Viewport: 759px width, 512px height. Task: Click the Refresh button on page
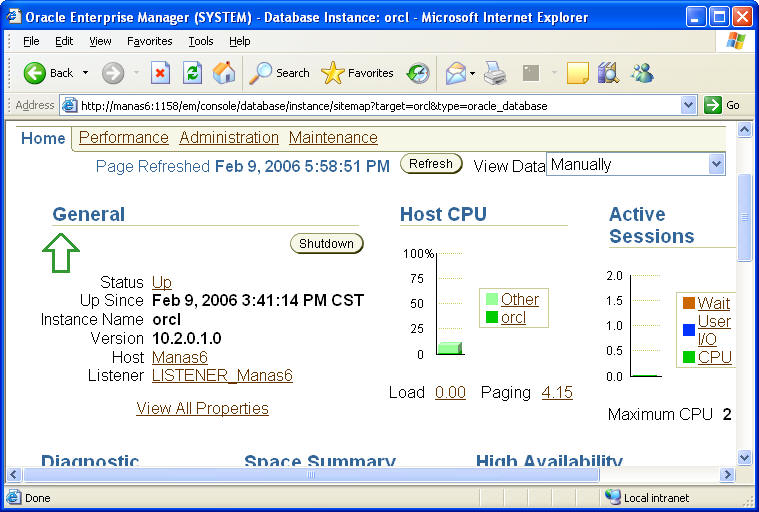pyautogui.click(x=431, y=164)
